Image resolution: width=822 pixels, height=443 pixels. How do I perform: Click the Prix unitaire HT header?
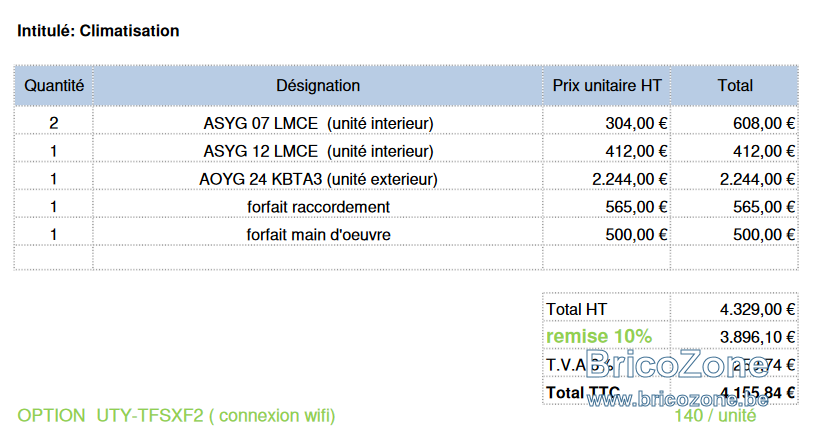(x=607, y=86)
